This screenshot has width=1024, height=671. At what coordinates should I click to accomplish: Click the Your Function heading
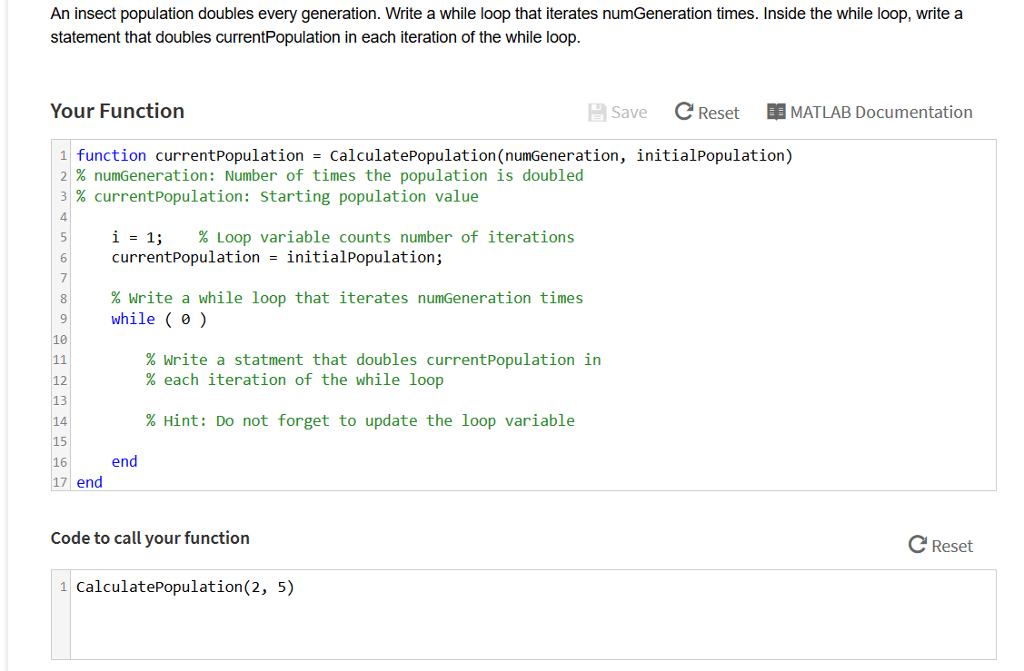(x=117, y=110)
